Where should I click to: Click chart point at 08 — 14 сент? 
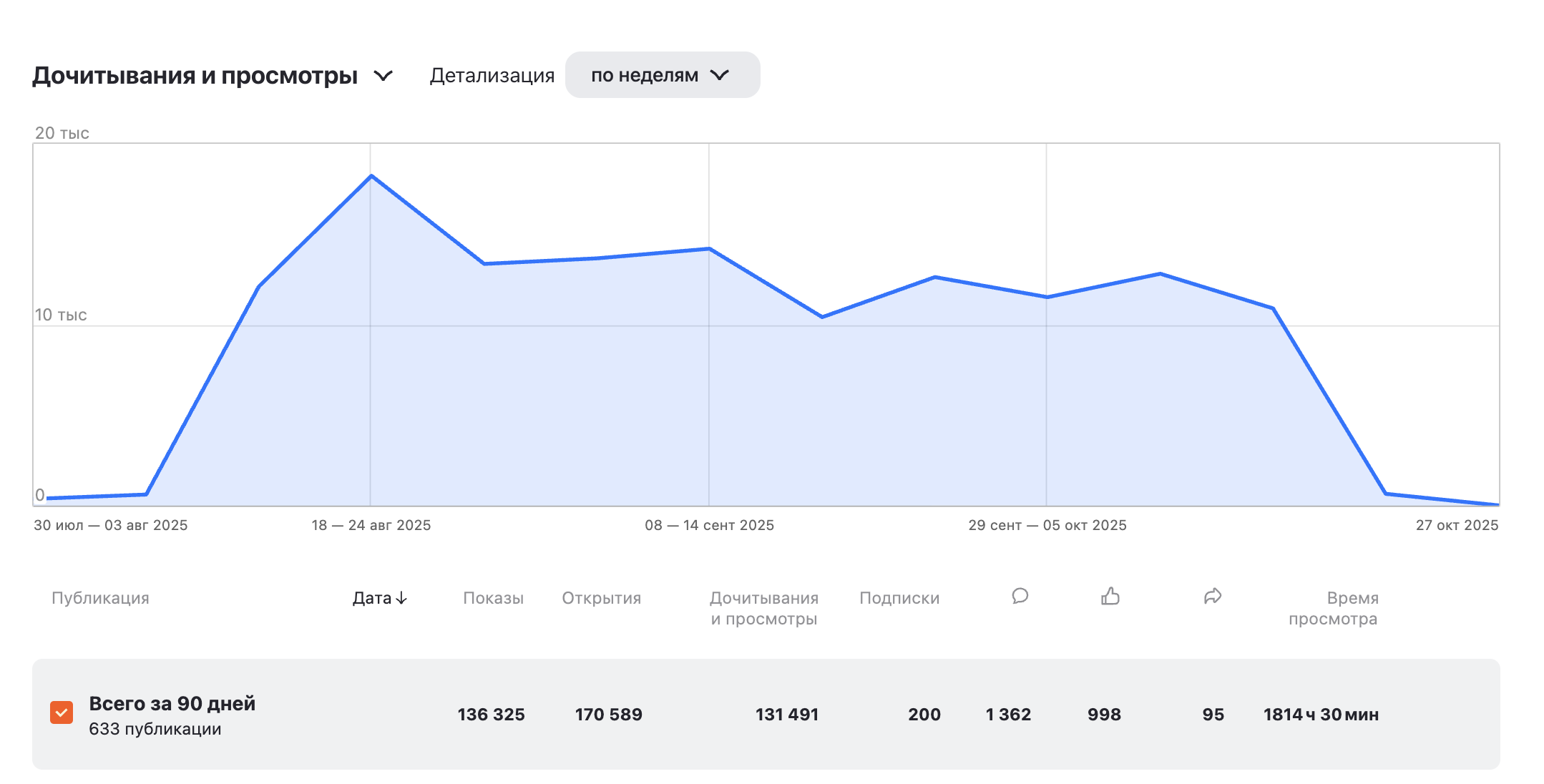[x=709, y=249]
